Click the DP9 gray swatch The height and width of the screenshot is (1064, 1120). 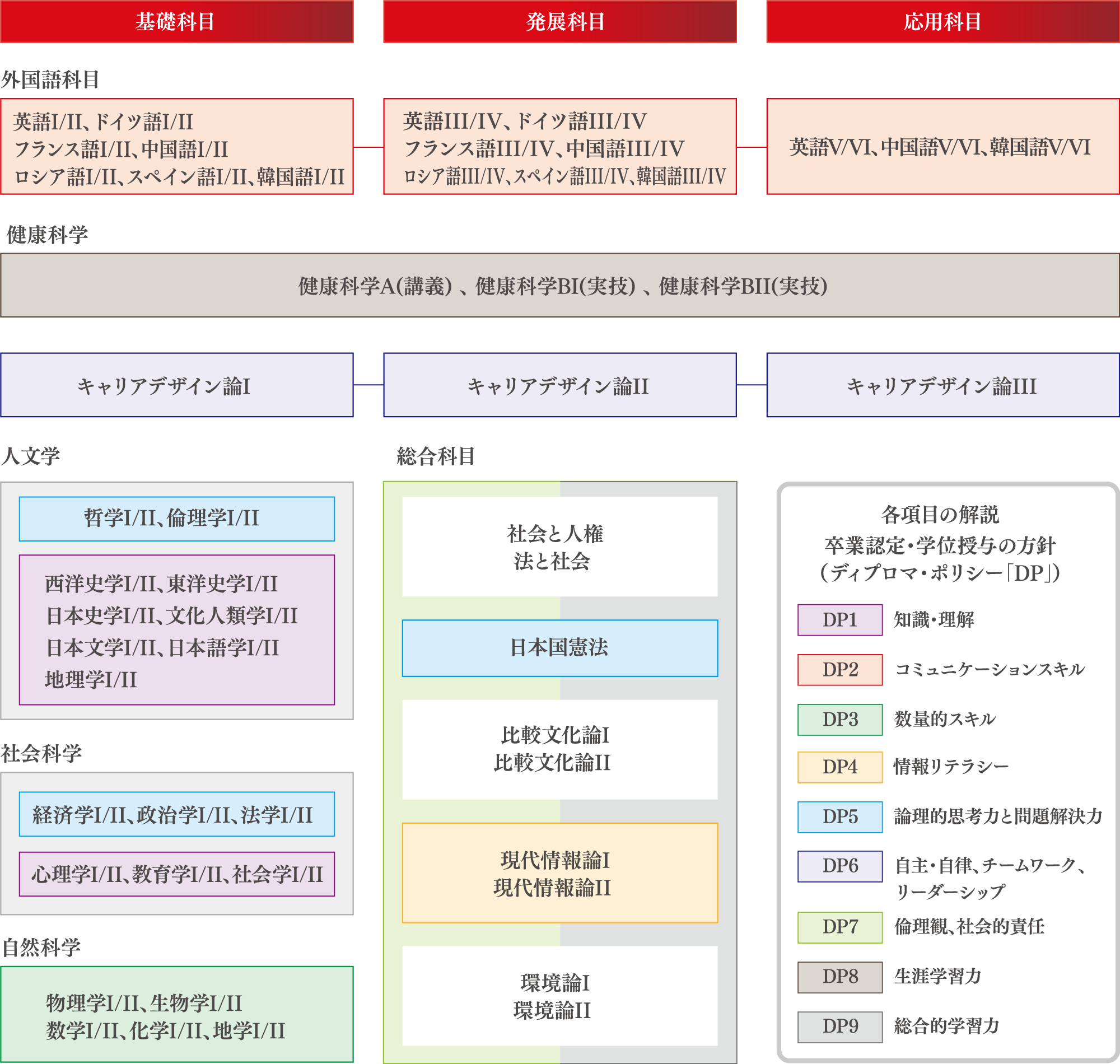(840, 1028)
